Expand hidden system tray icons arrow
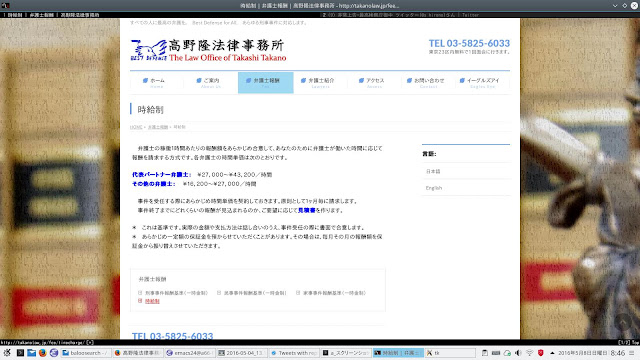The width and height of the screenshot is (640, 360). pos(552,353)
